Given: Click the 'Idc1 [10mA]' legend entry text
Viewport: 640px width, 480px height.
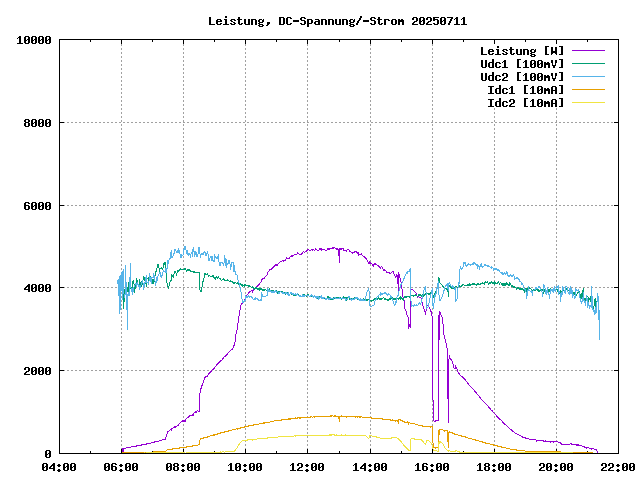Looking at the screenshot, I should pyautogui.click(x=525, y=89).
